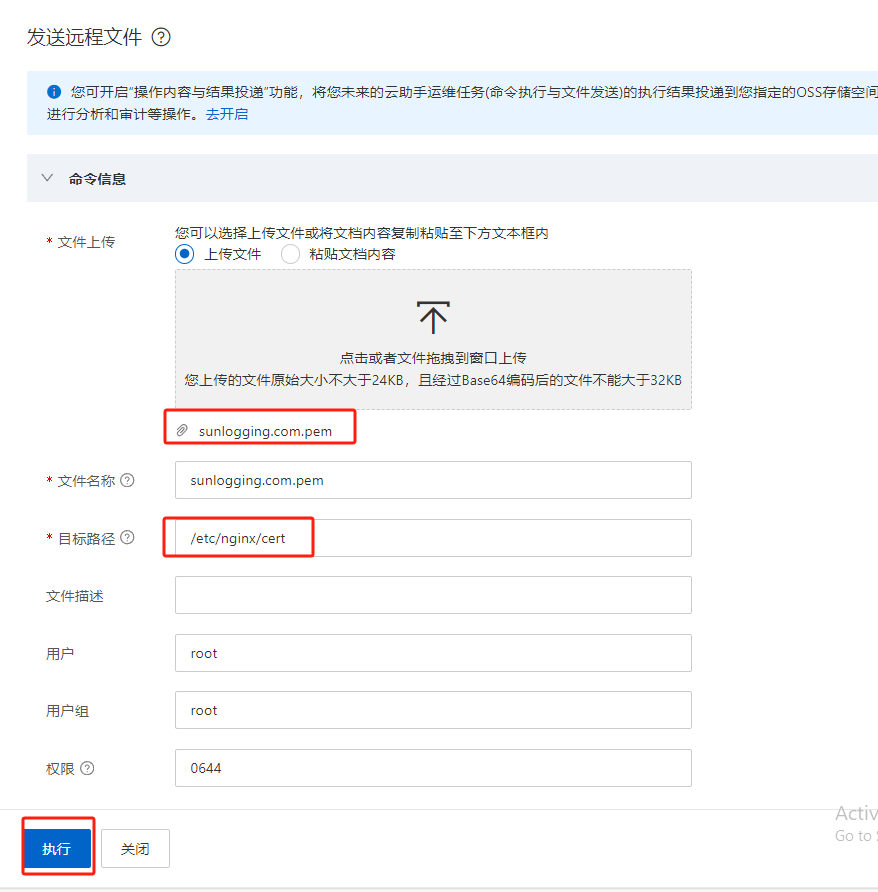Click help icon beside 目标路径 label
878x892 pixels.
click(x=127, y=538)
